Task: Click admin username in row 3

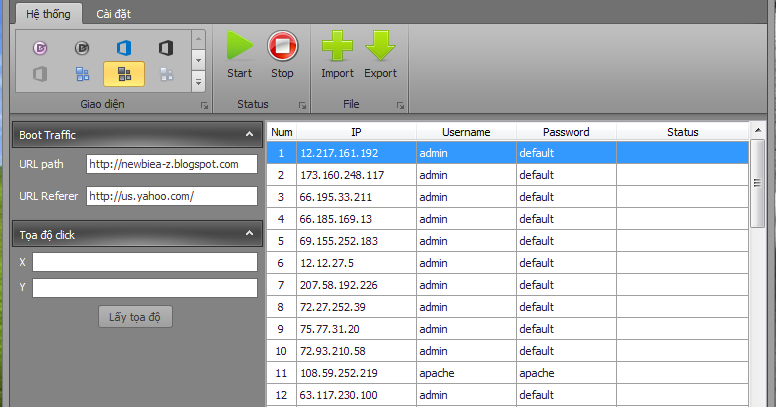Action: click(x=466, y=197)
